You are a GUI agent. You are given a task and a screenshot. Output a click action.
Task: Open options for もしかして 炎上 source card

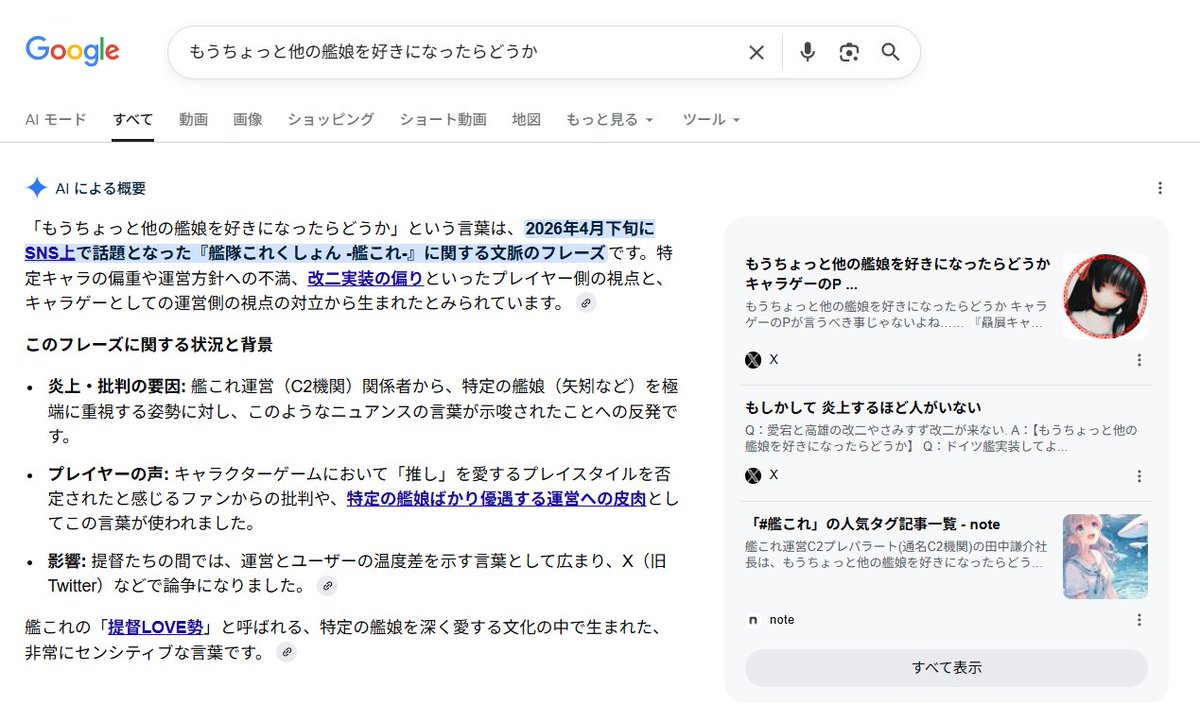[1139, 476]
